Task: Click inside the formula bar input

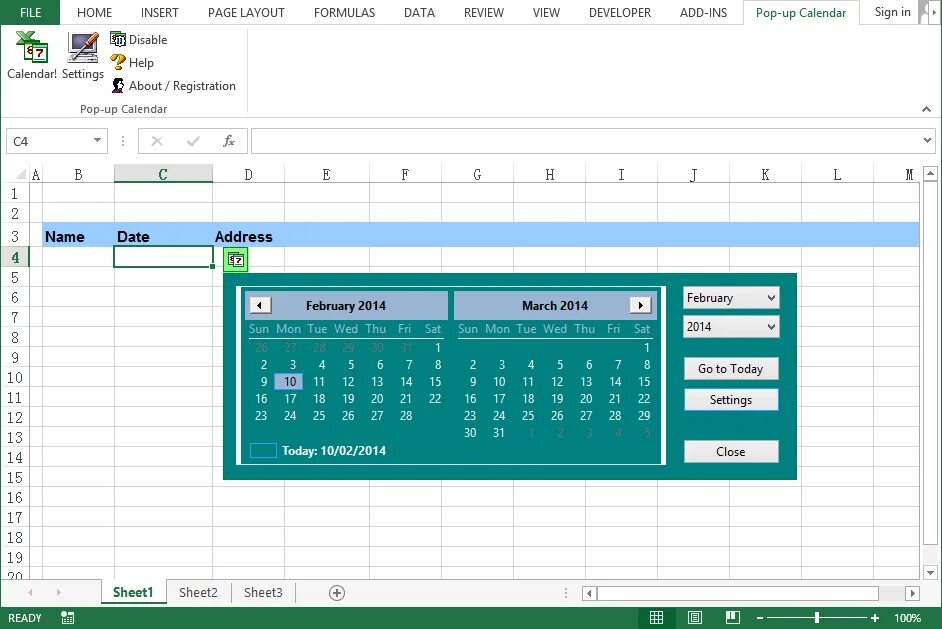Action: click(587, 141)
